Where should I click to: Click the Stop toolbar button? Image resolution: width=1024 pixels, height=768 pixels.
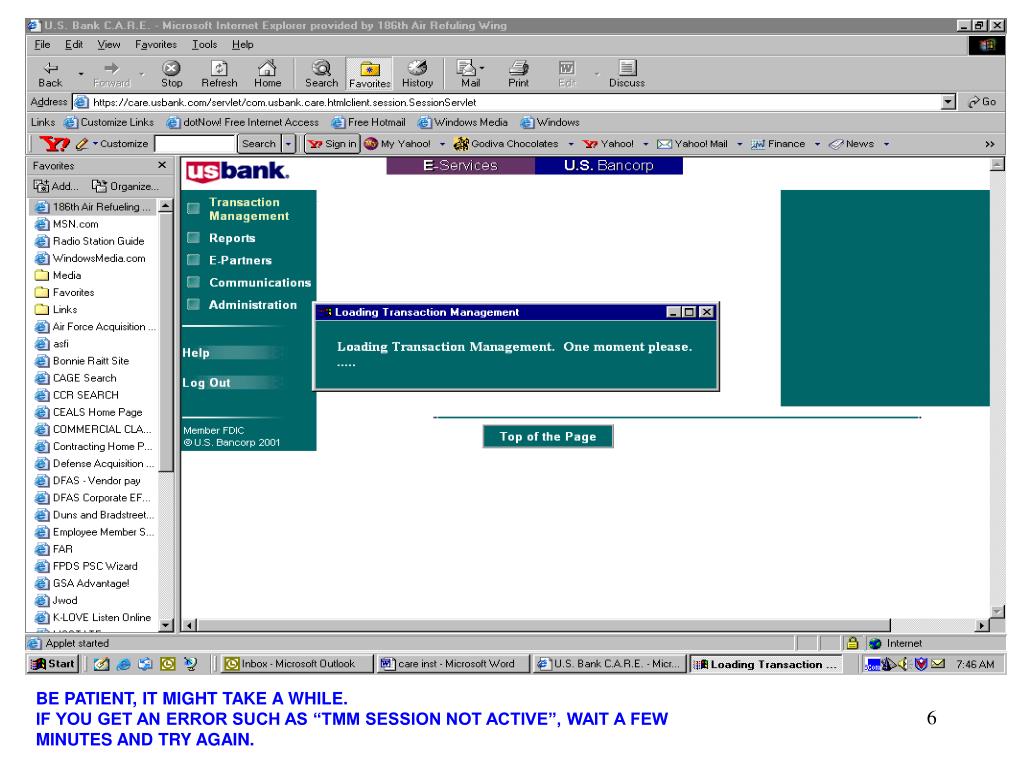[x=171, y=74]
